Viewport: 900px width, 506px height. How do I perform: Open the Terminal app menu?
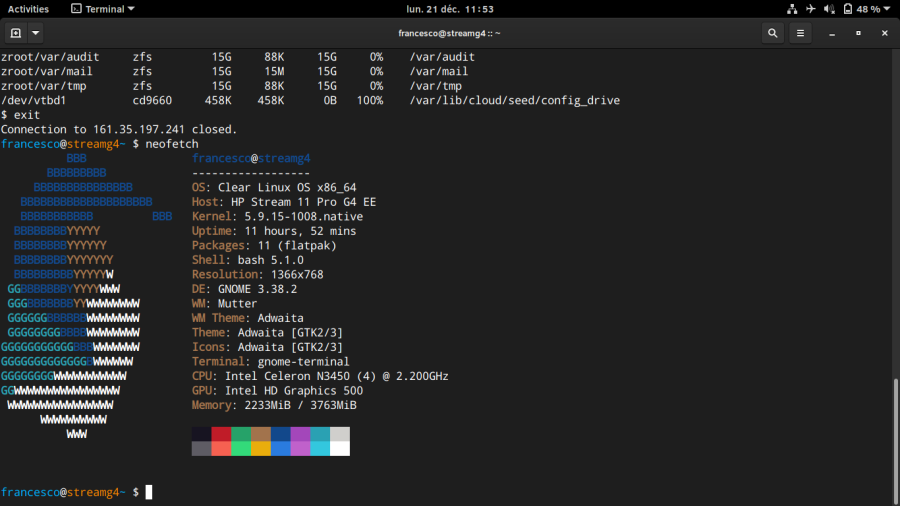coord(104,9)
